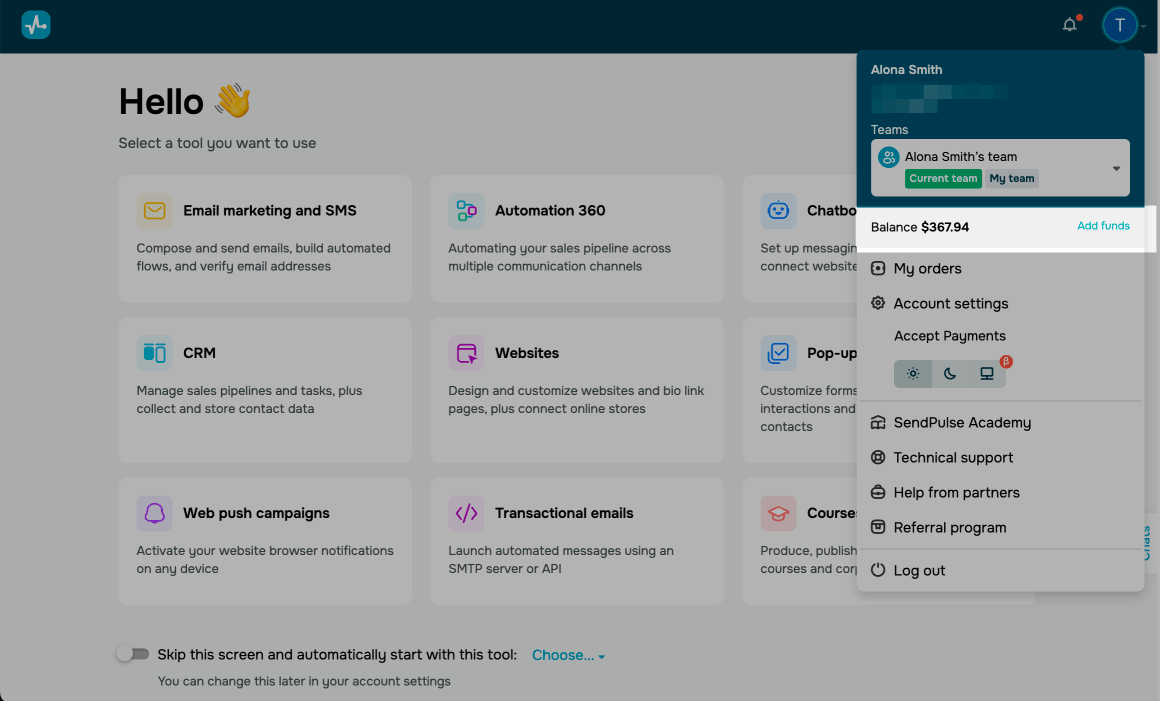Screen dimensions: 1160x701
Task: Click the My orders icon
Action: pos(878,268)
